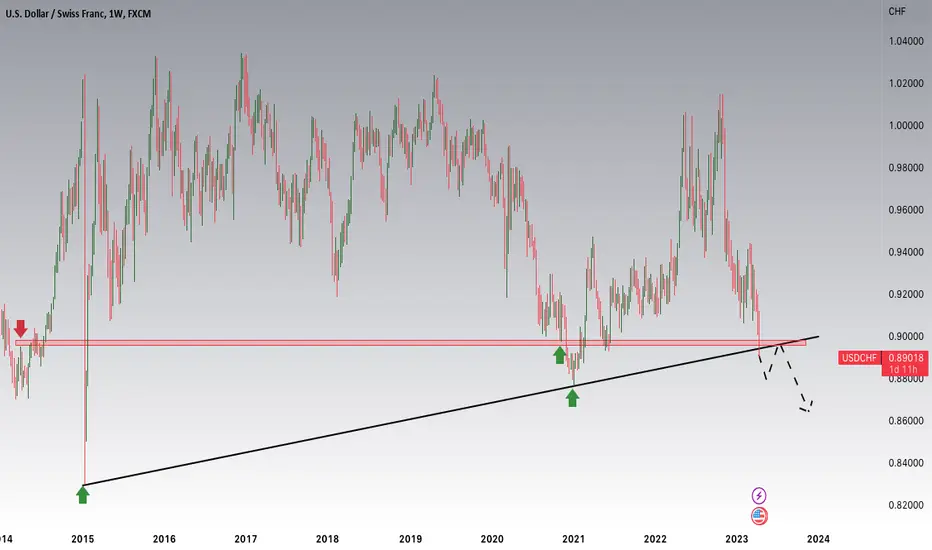This screenshot has height=550, width=932.
Task: Select the green up arrow at late 2020
Action: (559, 355)
